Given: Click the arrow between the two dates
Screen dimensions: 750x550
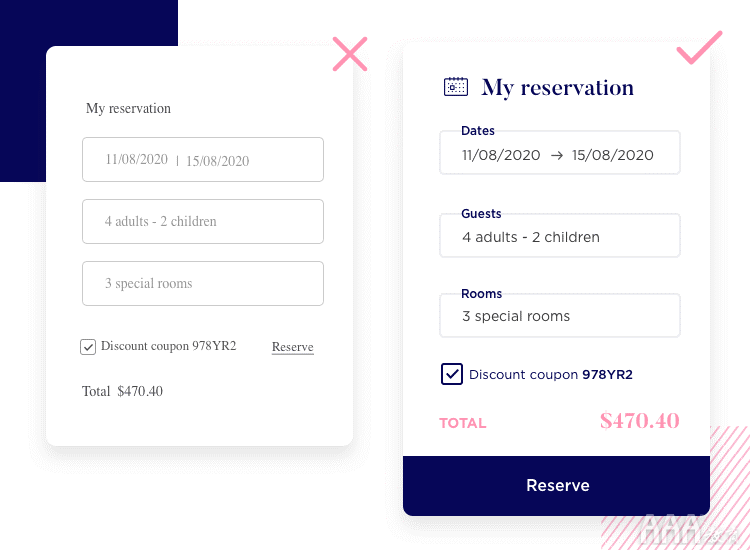Looking at the screenshot, I should [556, 155].
